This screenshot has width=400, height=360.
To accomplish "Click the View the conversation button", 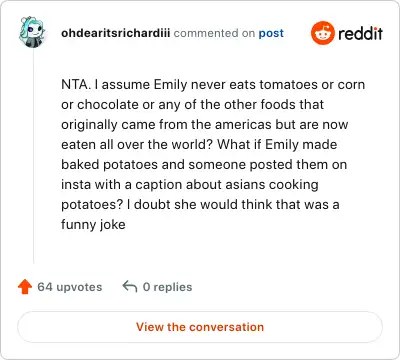I will tap(200, 327).
